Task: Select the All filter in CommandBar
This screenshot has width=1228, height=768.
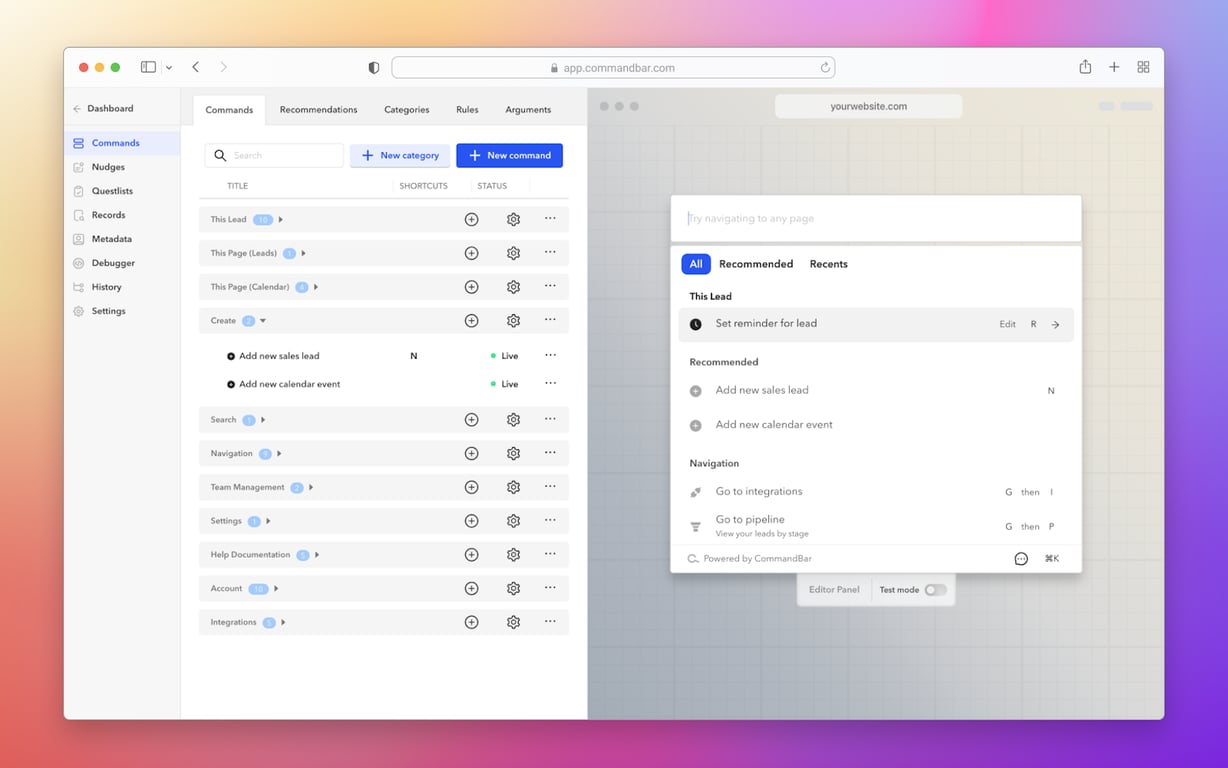Action: [696, 264]
